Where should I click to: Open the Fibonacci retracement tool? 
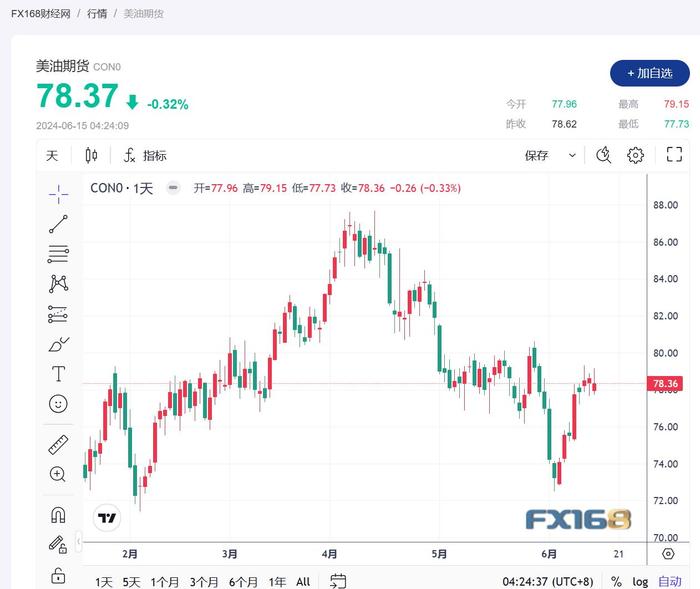point(58,254)
